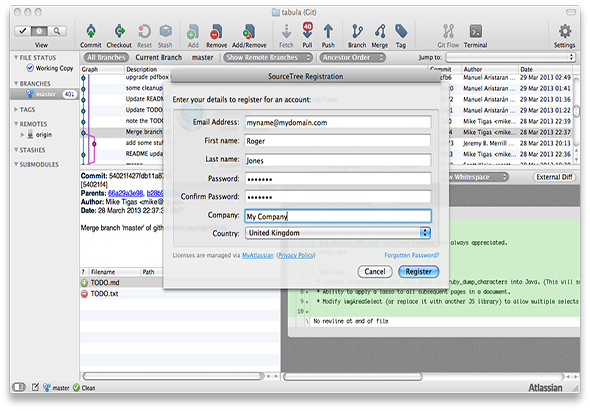Click the red removed icon beside TODO.txt
The width and height of the screenshot is (590, 411).
click(x=84, y=294)
